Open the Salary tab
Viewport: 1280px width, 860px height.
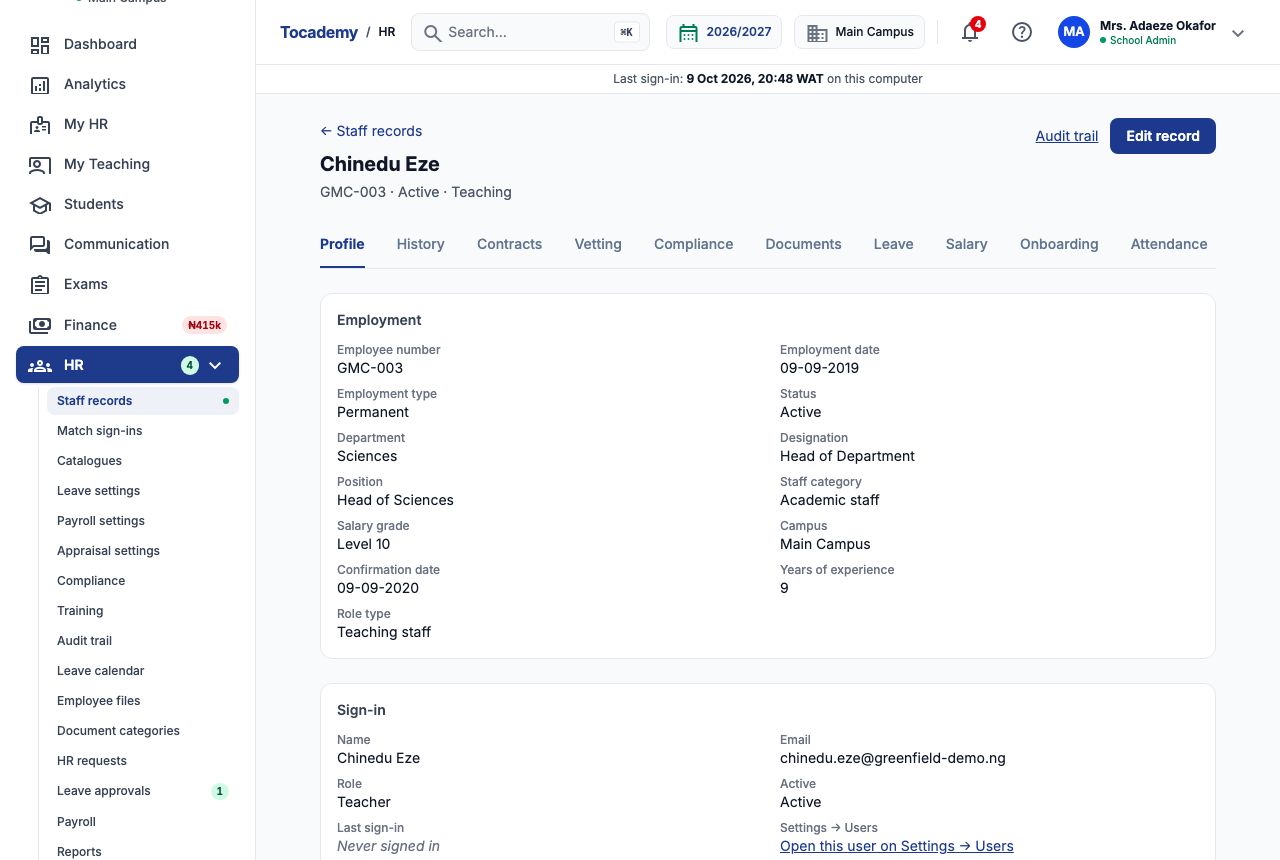(967, 244)
